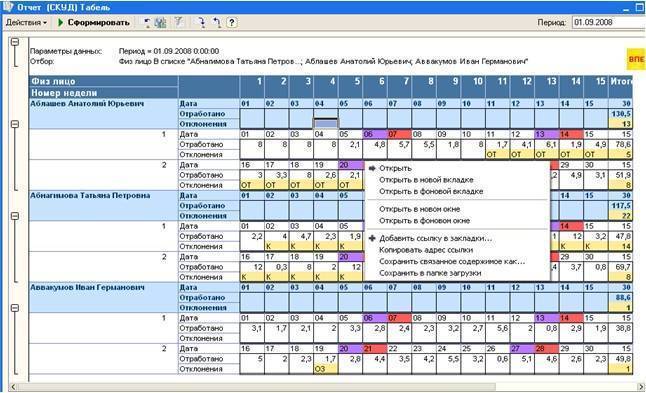Click the greyed-out filter funnel toolbar icon

[179, 22]
